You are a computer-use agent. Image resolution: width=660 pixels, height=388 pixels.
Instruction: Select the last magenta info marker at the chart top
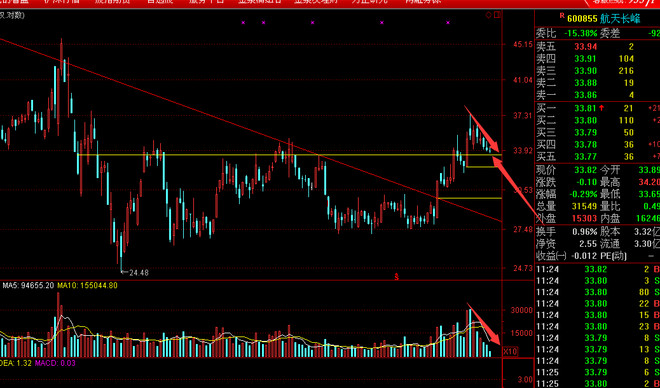pyautogui.click(x=448, y=23)
